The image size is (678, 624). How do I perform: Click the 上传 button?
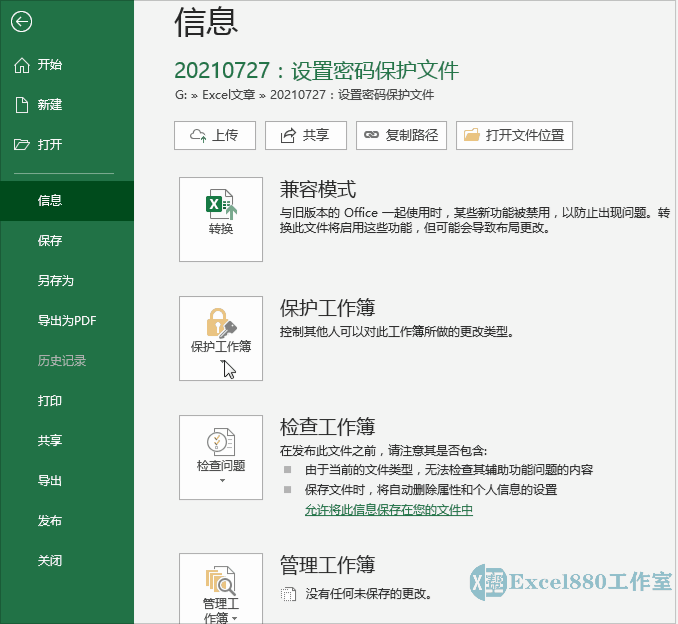pyautogui.click(x=215, y=135)
